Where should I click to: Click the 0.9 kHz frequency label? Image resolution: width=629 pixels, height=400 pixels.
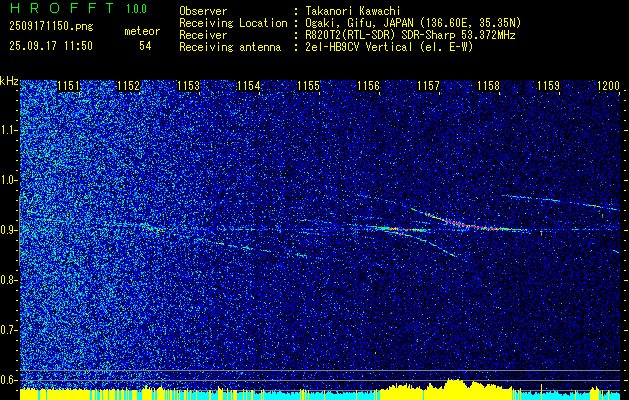click(9, 230)
